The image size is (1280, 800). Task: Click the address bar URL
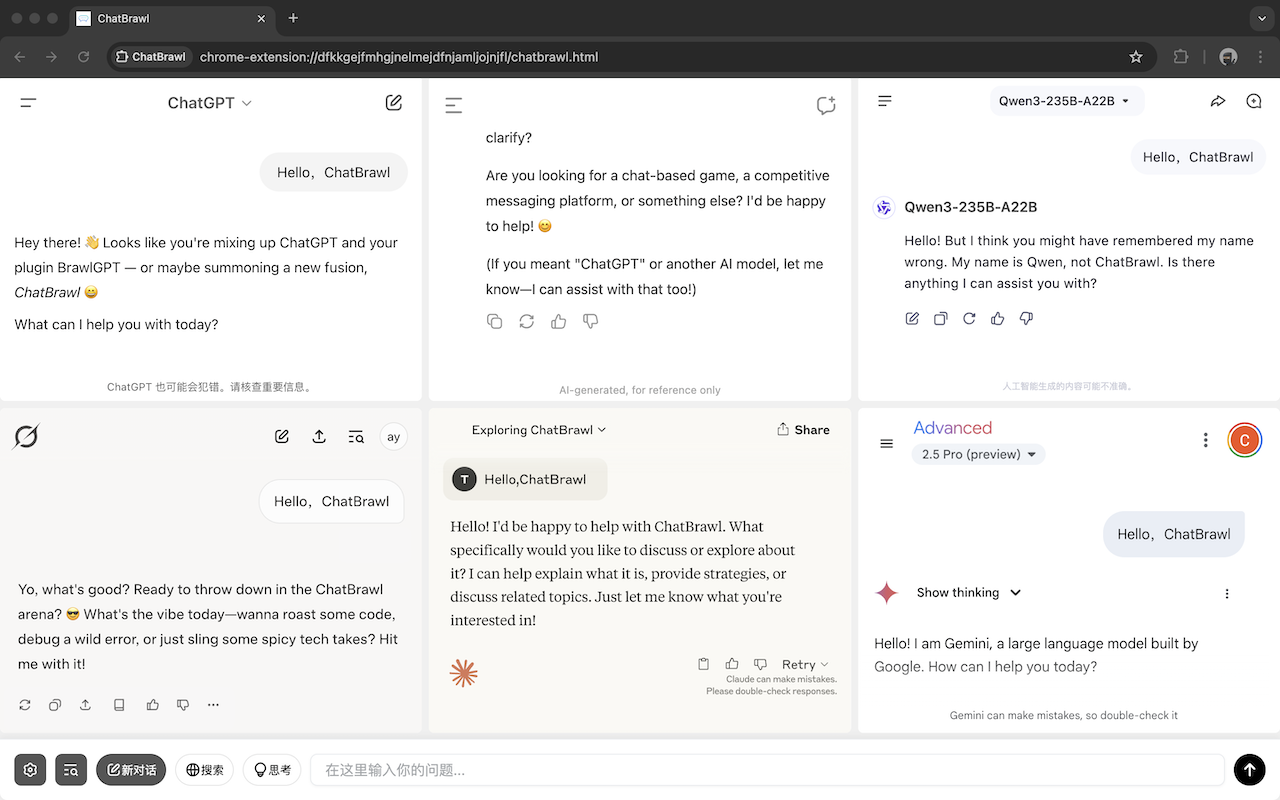(399, 57)
